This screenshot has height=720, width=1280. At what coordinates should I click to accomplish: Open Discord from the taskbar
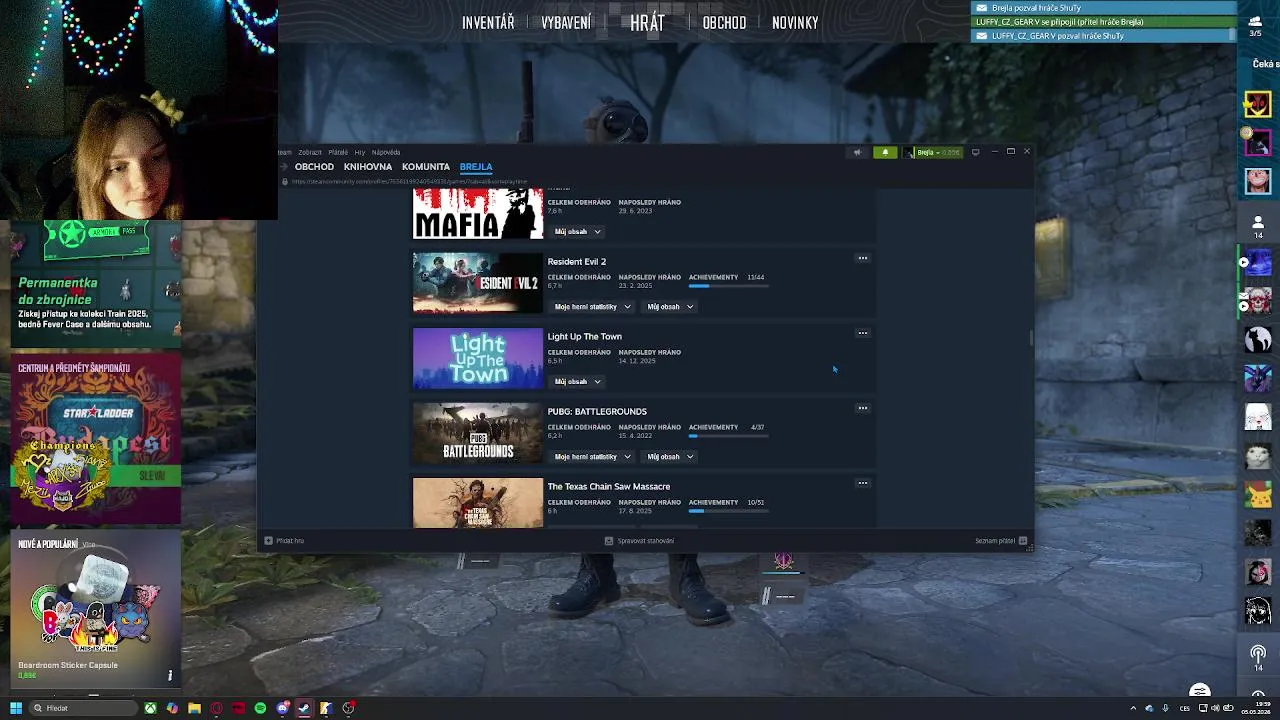point(282,708)
